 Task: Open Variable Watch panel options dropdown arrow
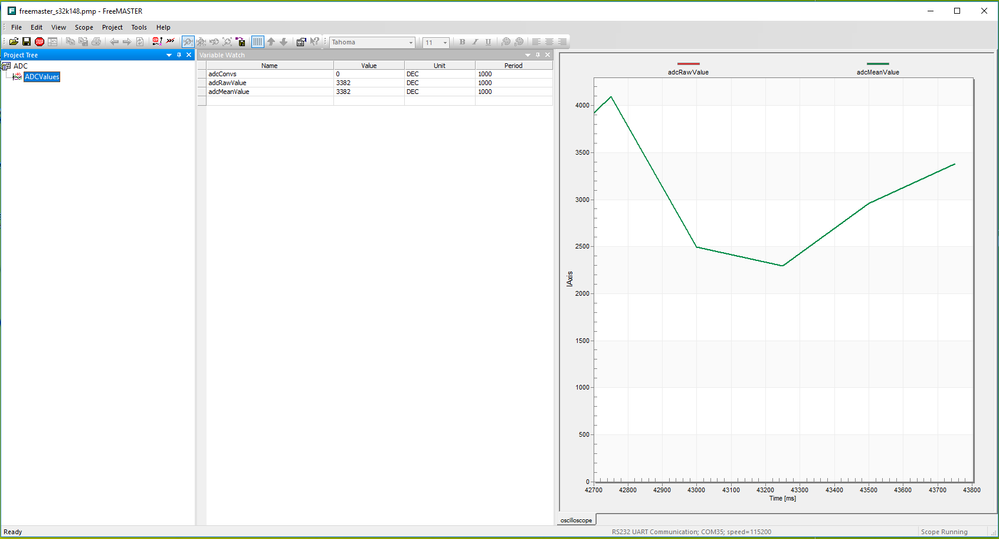pos(528,55)
